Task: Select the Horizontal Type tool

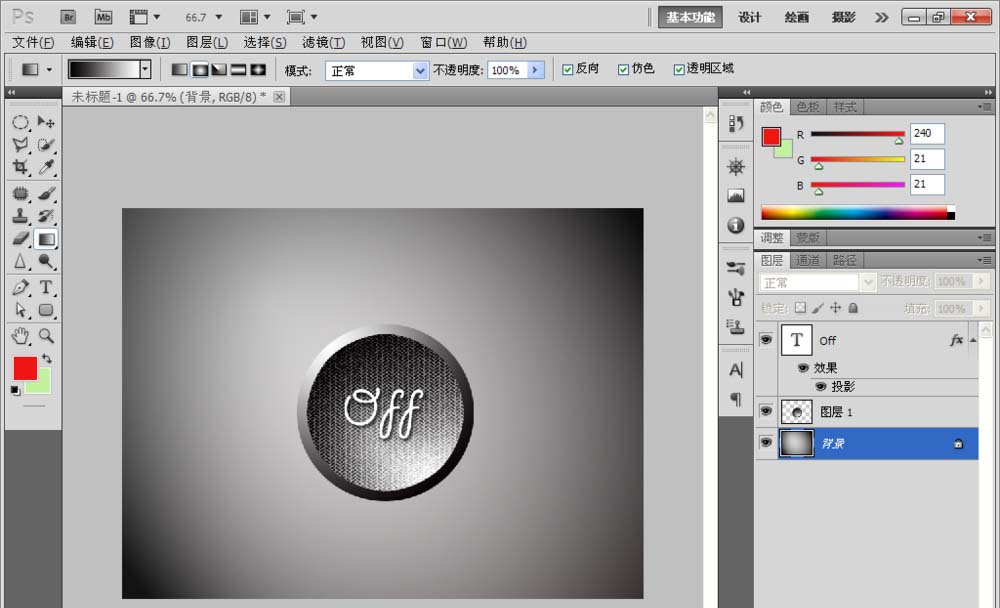Action: [x=46, y=288]
